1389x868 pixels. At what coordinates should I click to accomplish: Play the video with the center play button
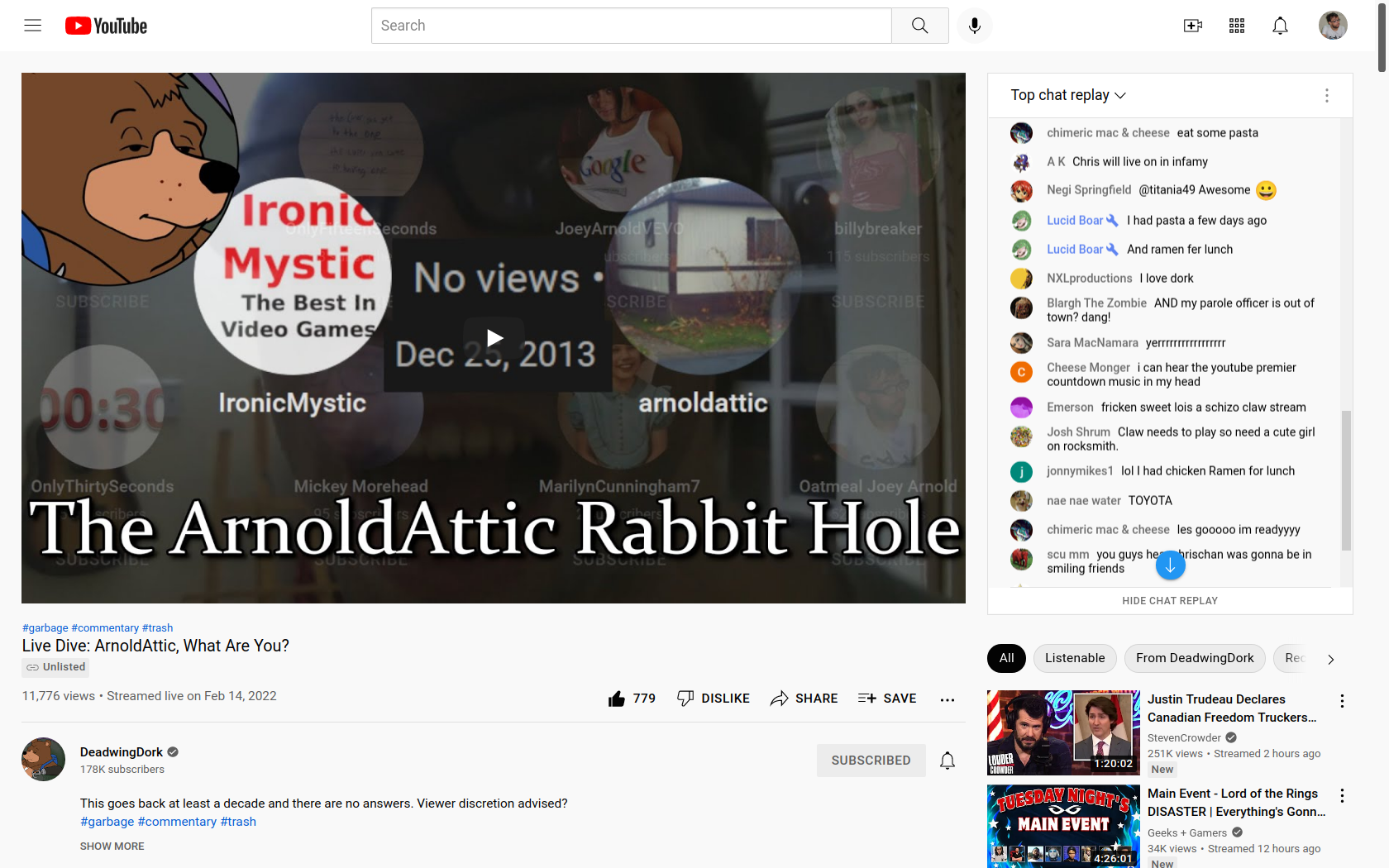point(494,338)
